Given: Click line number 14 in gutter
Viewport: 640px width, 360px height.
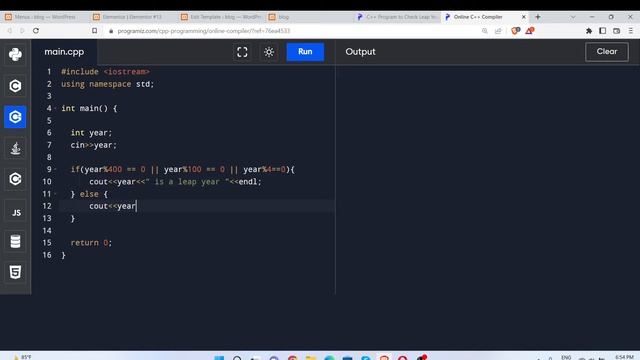Looking at the screenshot, I should coord(47,230).
